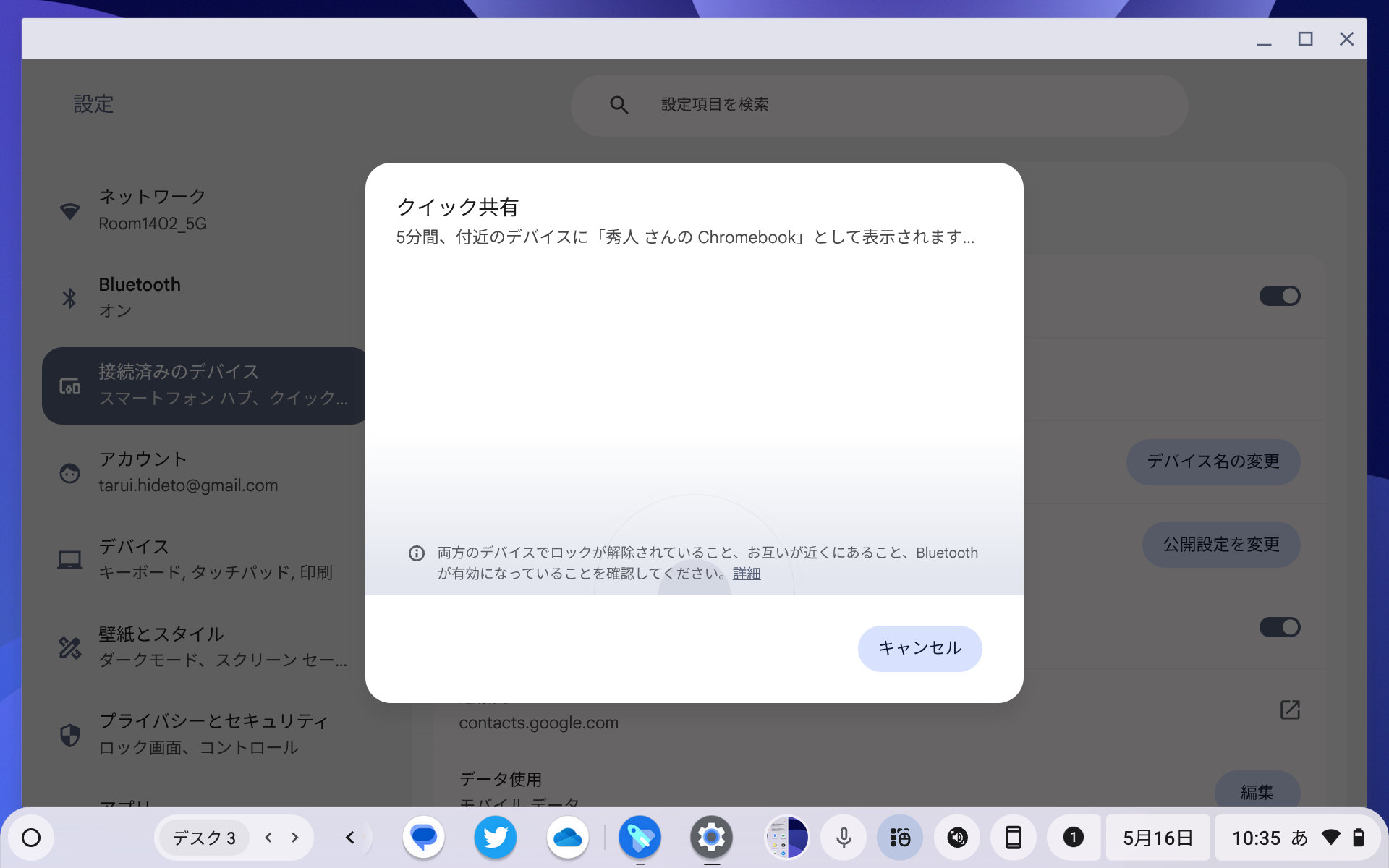Viewport: 1389px width, 868px height.
Task: Click the forward desk navigation arrow
Action: [x=294, y=837]
